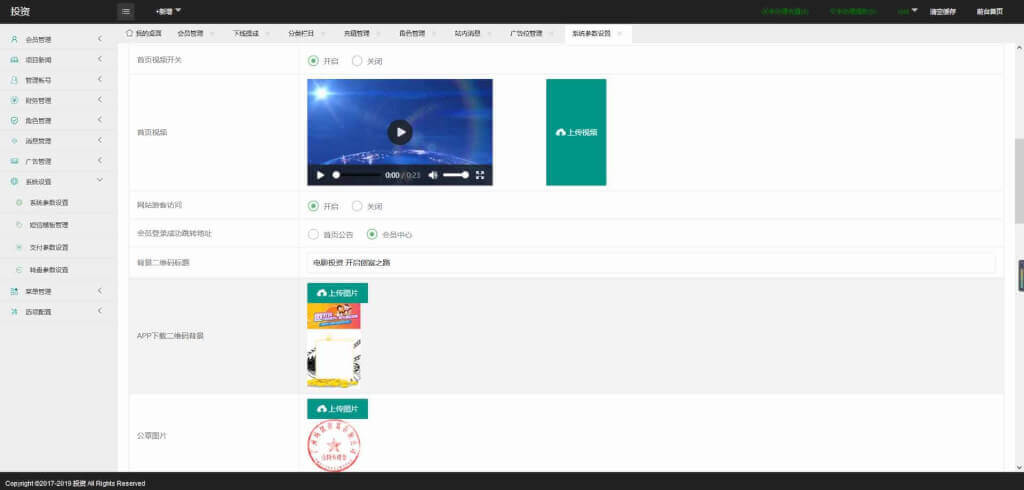Expand 财务管理 sidebar menu chevron
Image resolution: width=1024 pixels, height=490 pixels.
(100, 100)
